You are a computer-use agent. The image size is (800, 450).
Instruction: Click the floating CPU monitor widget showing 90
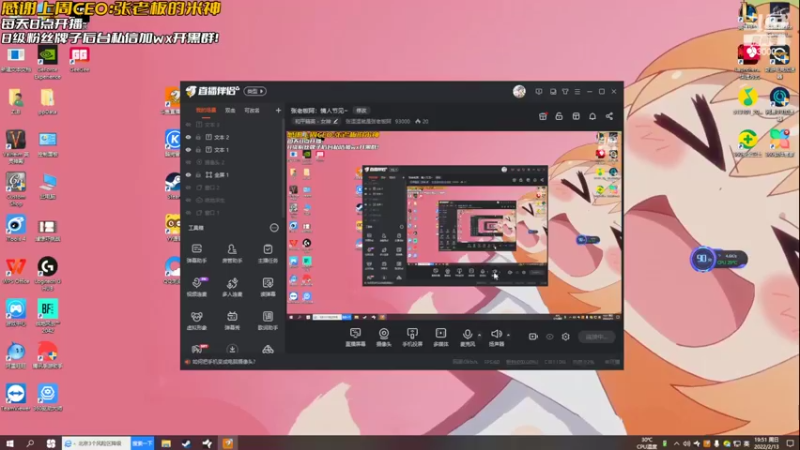[x=719, y=259]
